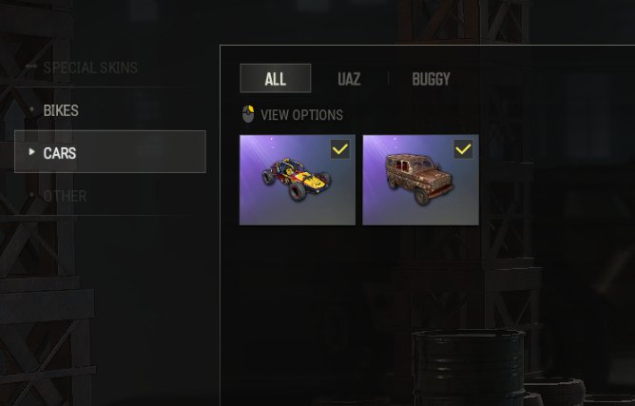Click the arrow marker next to CARS
Image resolution: width=635 pixels, height=406 pixels.
coord(32,152)
